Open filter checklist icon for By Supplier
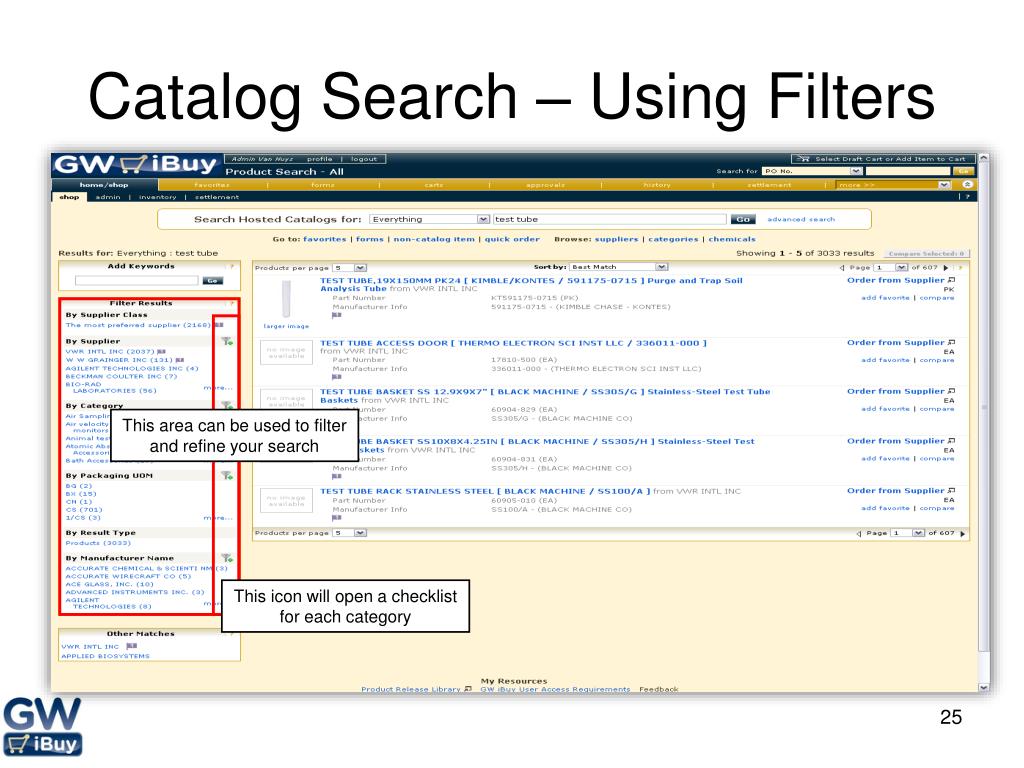This screenshot has height=768, width=1024. pyautogui.click(x=227, y=341)
